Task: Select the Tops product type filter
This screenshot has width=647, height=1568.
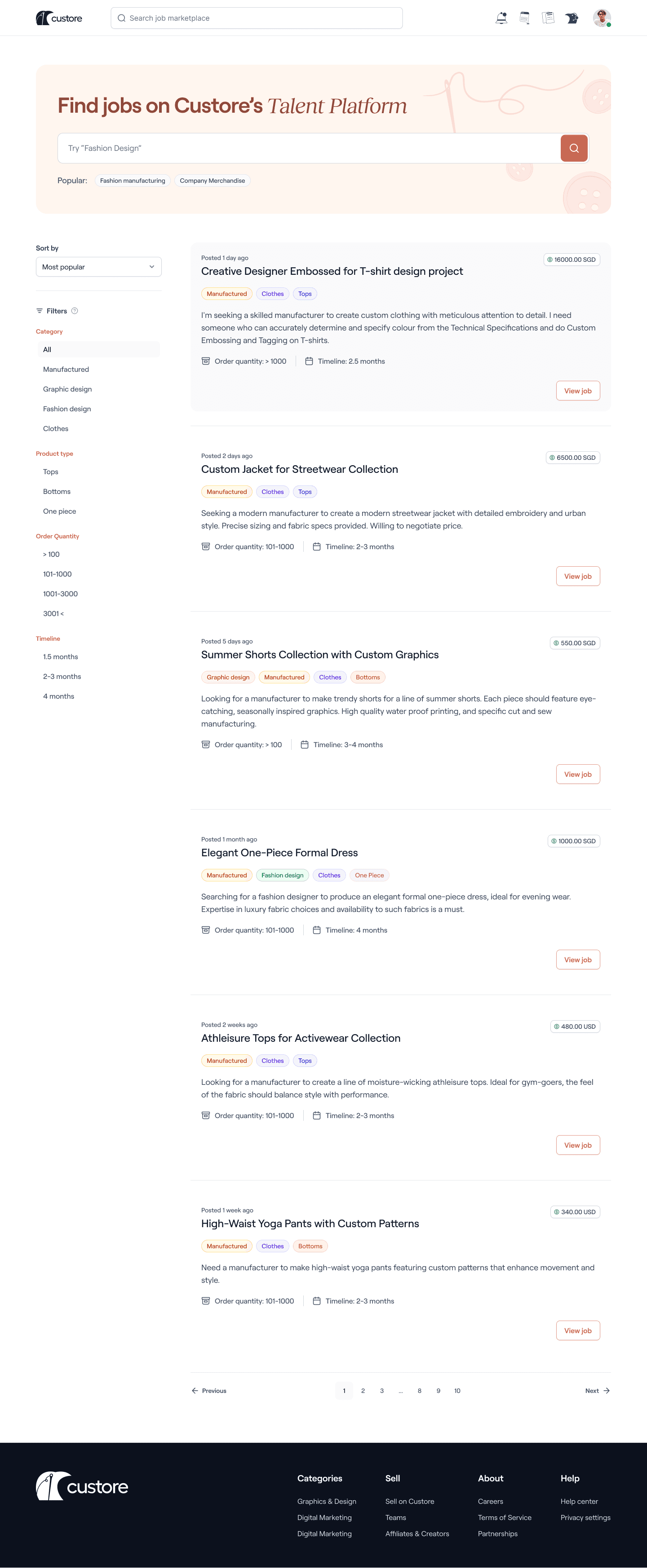Action: [51, 471]
